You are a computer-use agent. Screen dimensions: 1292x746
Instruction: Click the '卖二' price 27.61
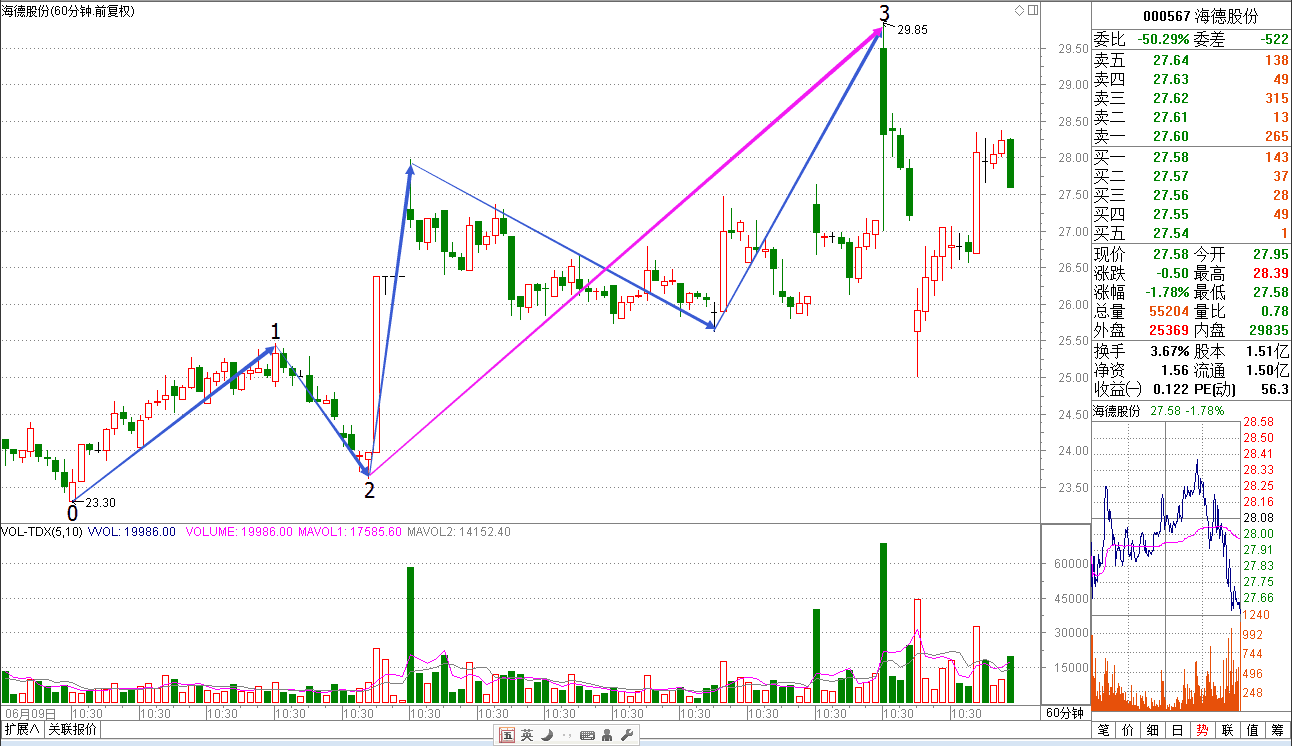(1171, 117)
